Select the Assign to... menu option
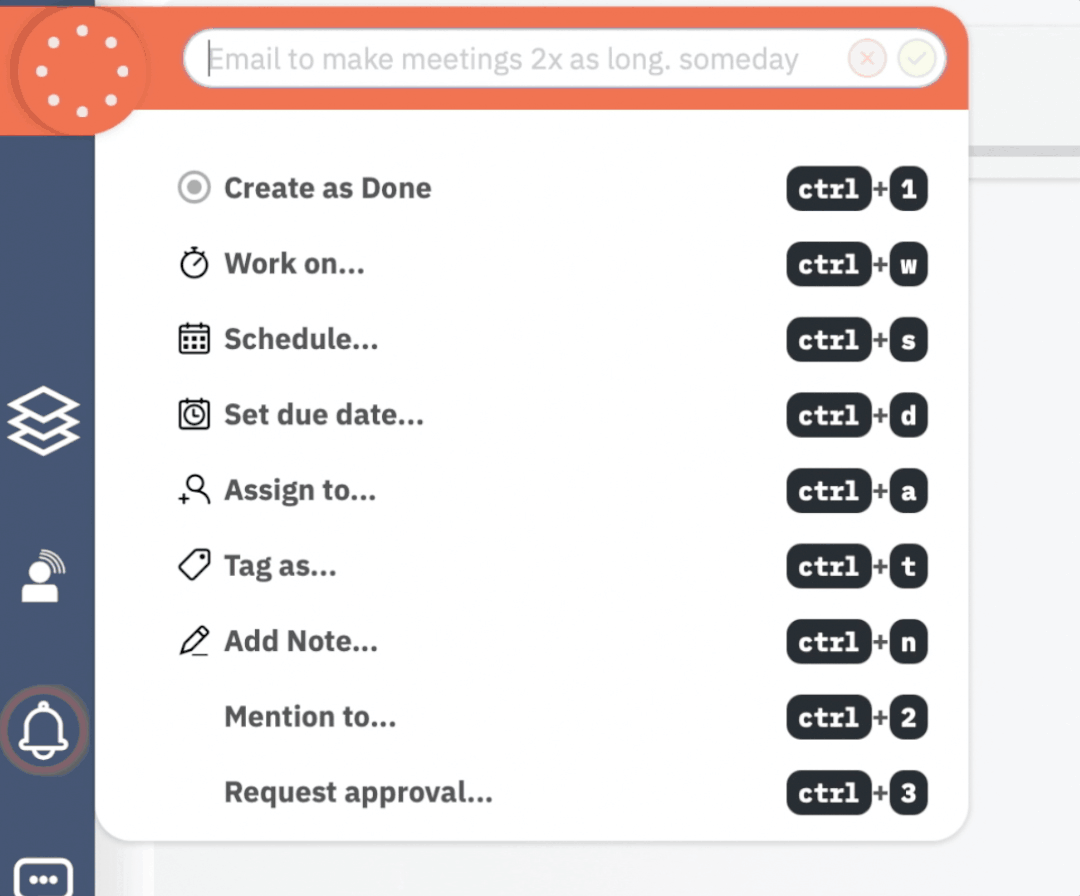 pos(300,490)
